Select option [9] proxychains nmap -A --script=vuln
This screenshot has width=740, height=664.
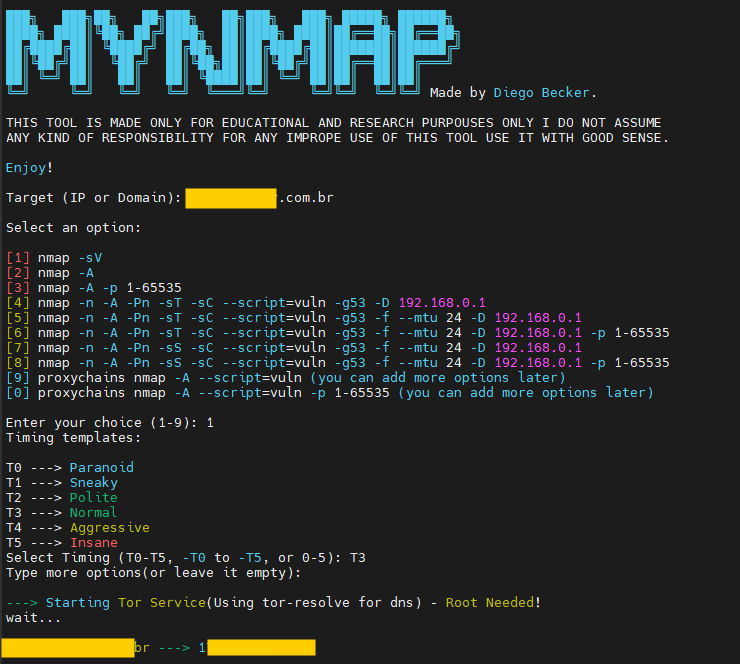pos(286,378)
